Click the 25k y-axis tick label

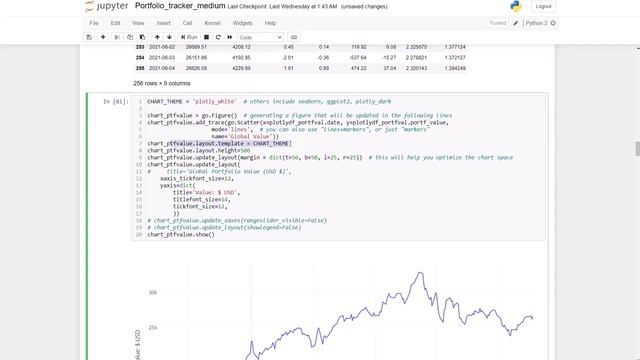pos(153,327)
